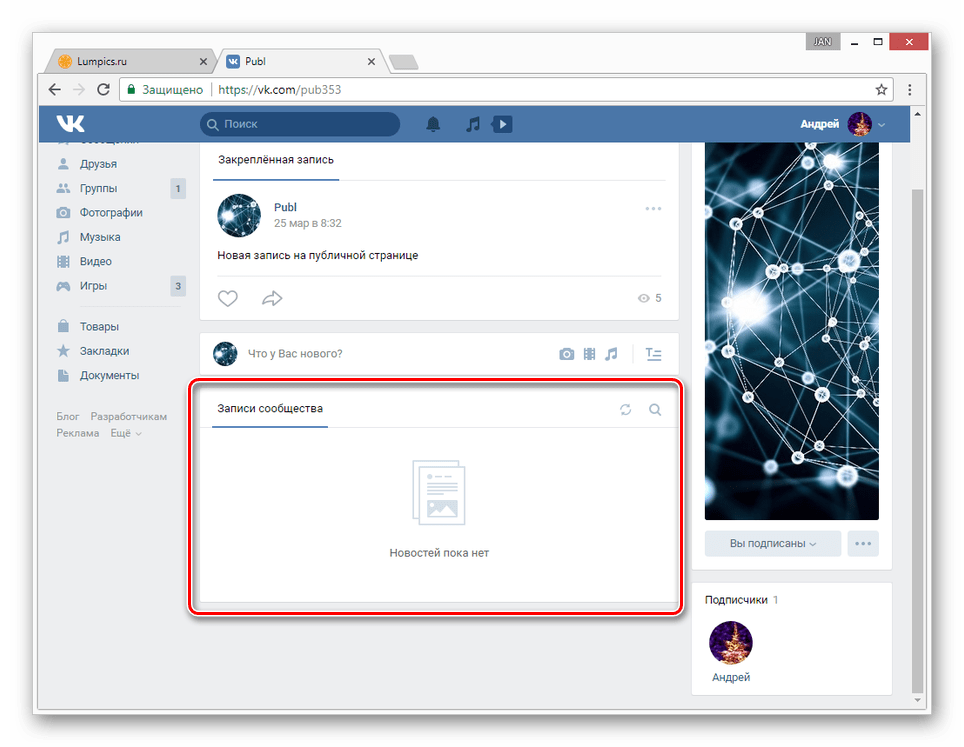Bookmark this page with the star icon
Image resolution: width=964 pixels, height=747 pixels.
coord(881,89)
